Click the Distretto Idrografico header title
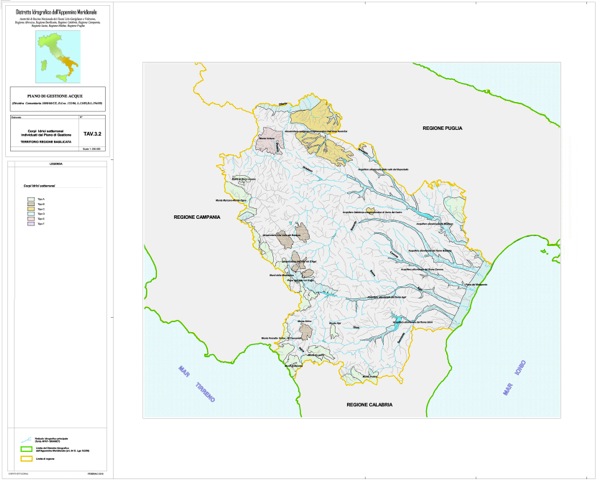The height and width of the screenshot is (480, 603). pos(57,11)
